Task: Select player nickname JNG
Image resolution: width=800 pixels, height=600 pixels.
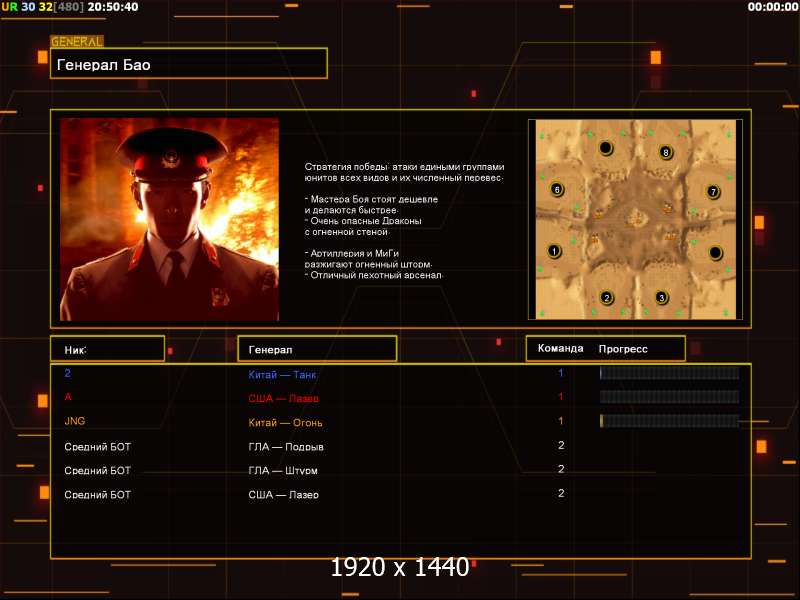Action: click(x=74, y=421)
